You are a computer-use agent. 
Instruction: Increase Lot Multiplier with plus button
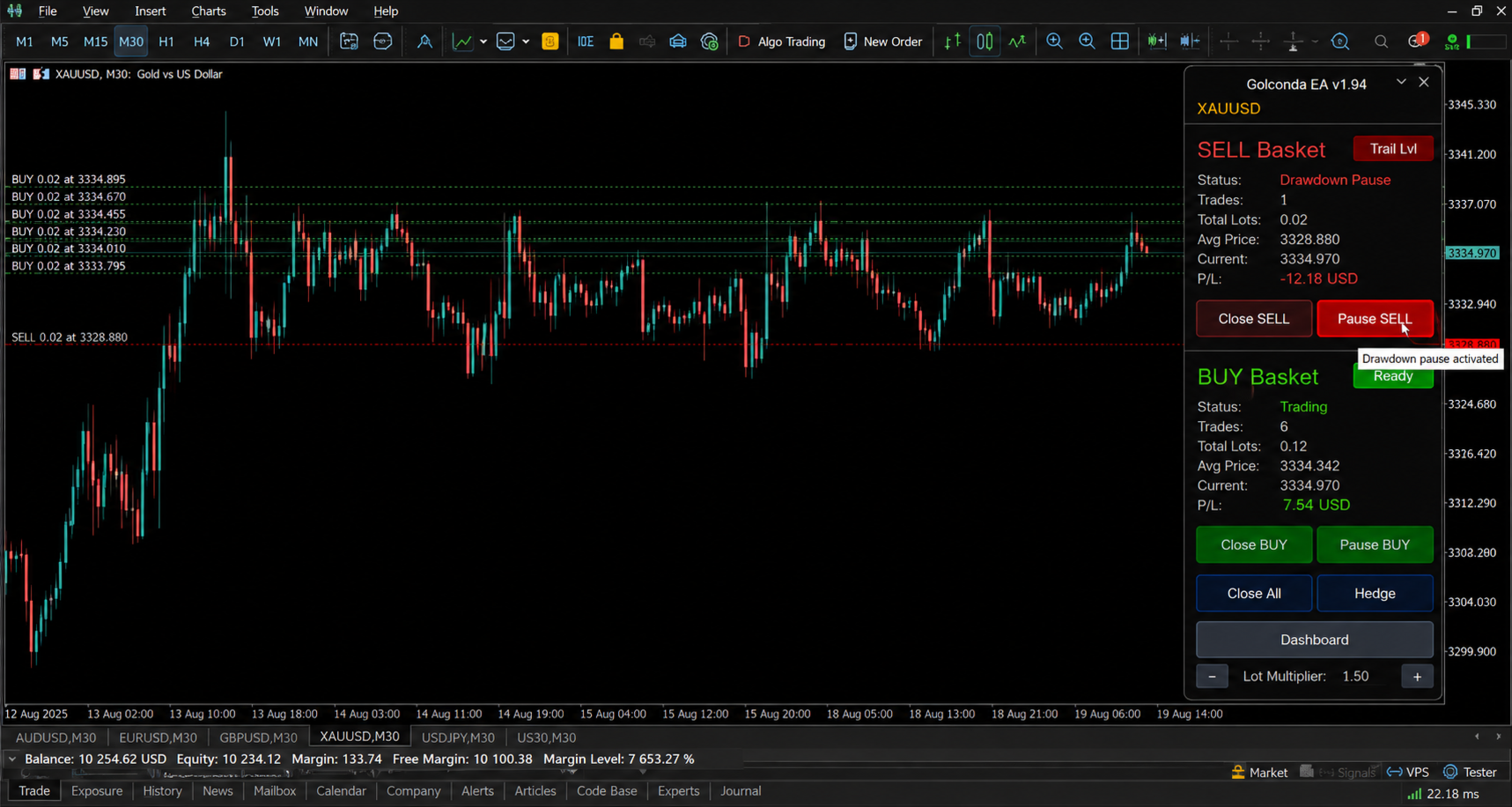[x=1417, y=677]
